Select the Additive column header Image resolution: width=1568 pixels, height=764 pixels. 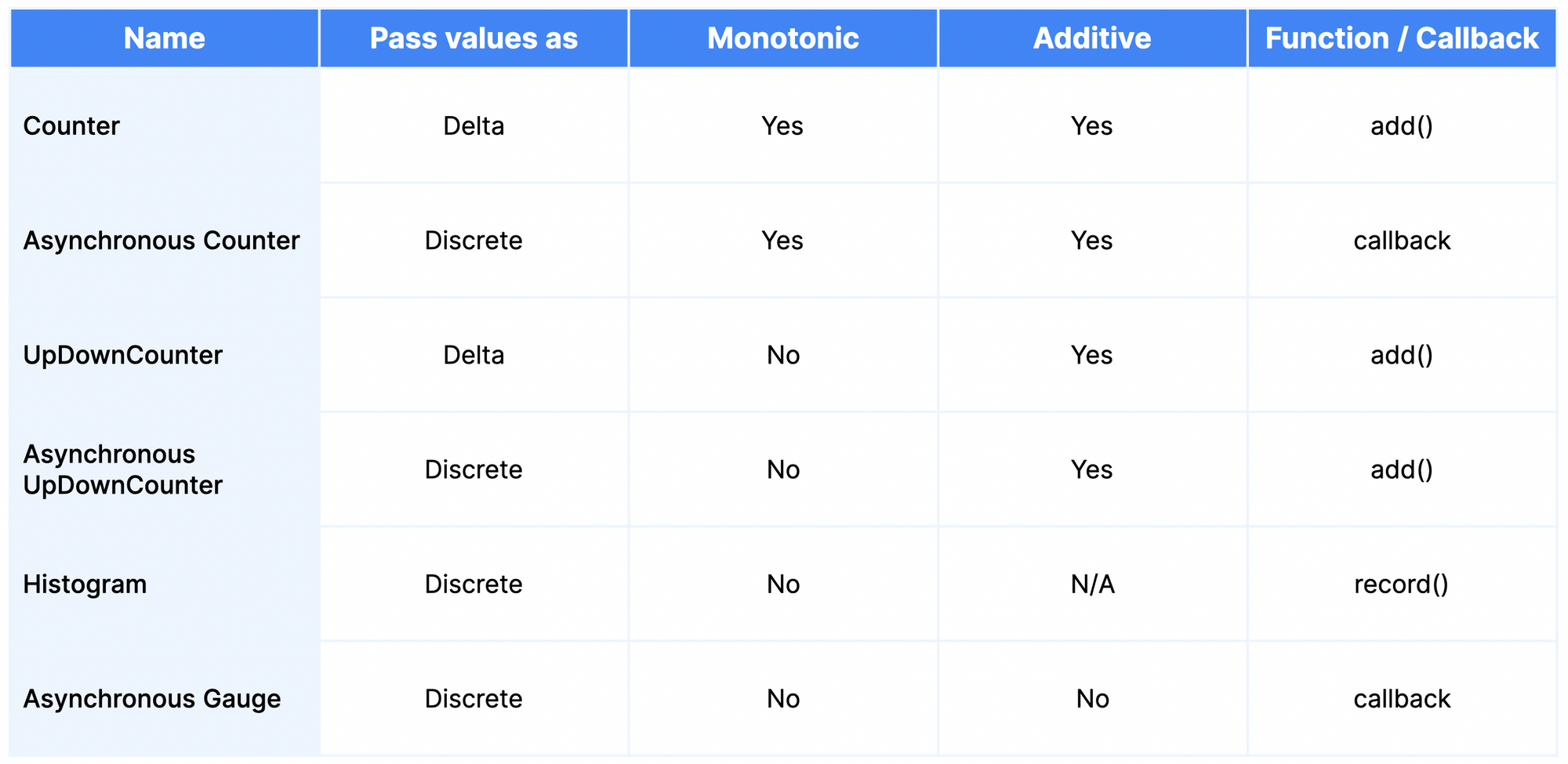click(x=1092, y=38)
